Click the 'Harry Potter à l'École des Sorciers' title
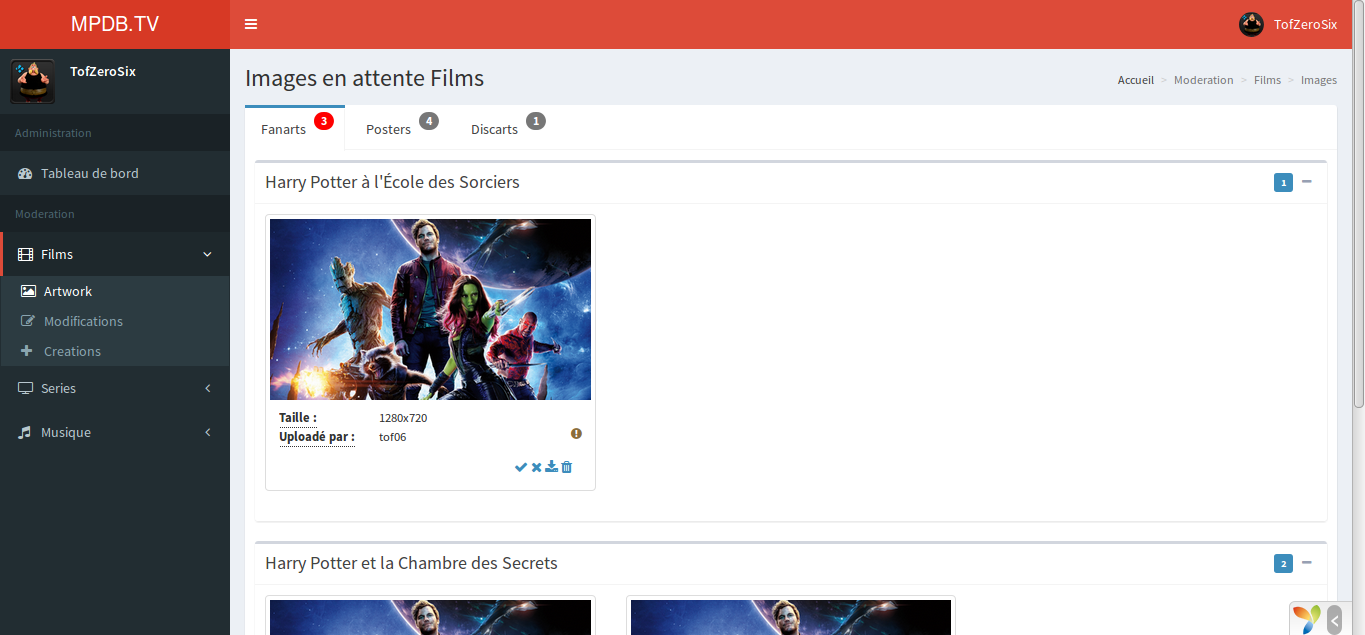This screenshot has width=1365, height=635. [x=392, y=182]
